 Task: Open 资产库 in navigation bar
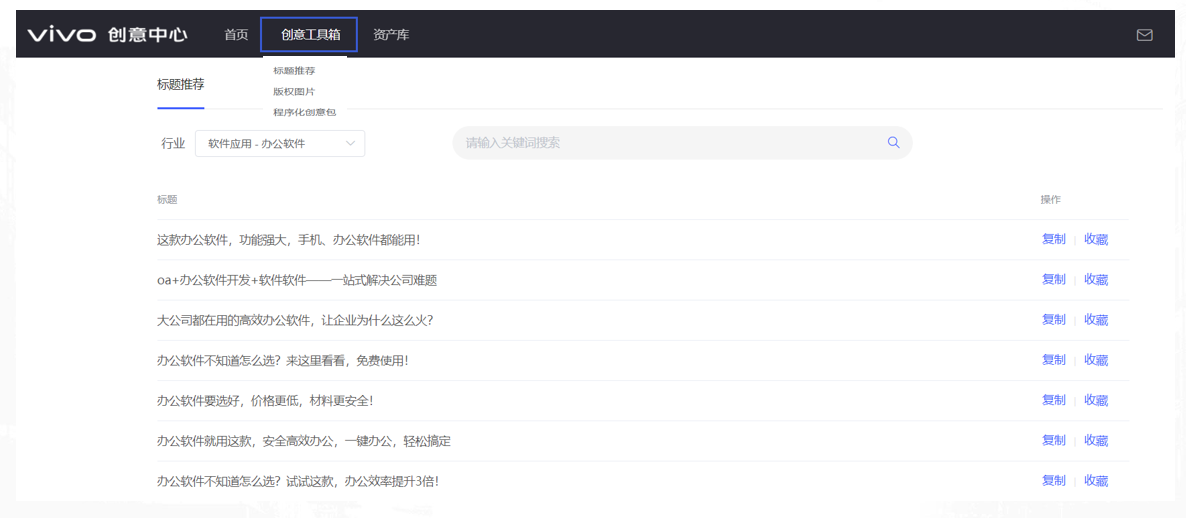391,35
